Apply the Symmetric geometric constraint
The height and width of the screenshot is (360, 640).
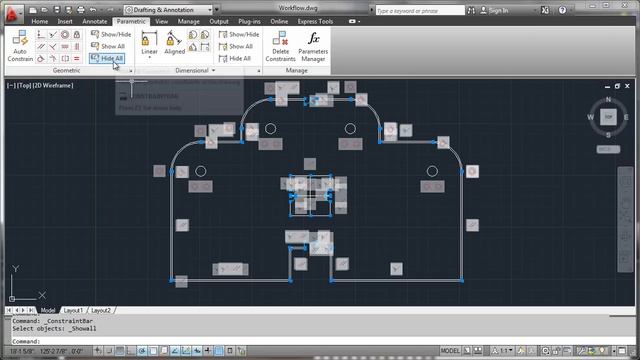(65, 58)
